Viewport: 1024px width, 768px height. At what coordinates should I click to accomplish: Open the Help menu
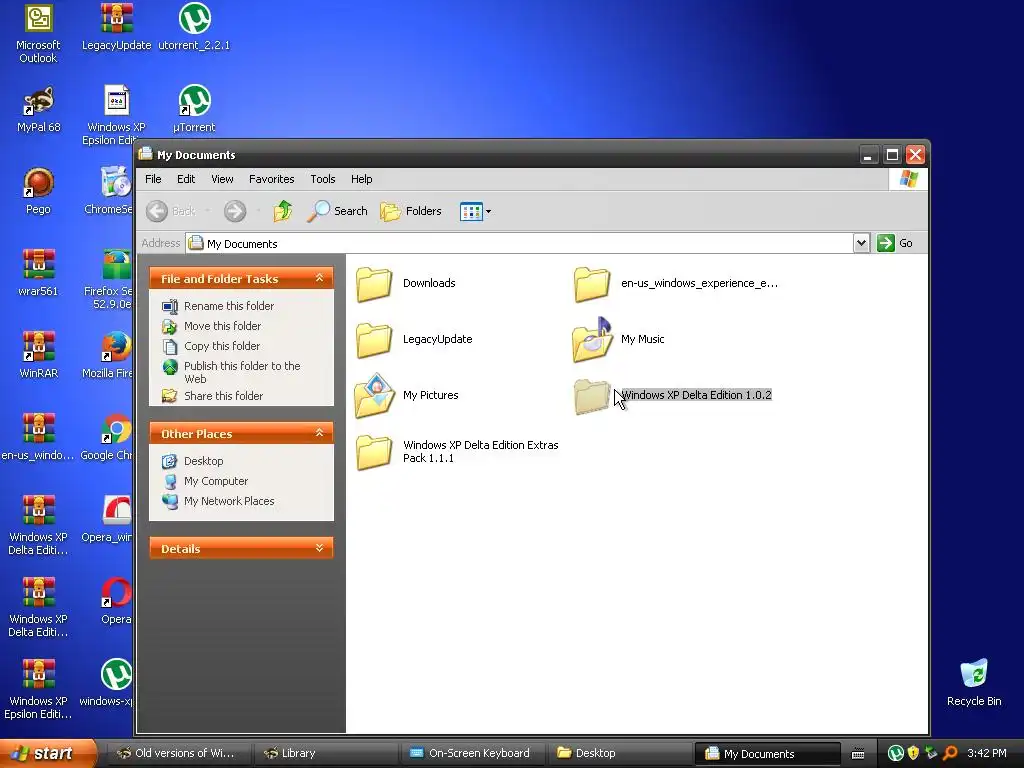(362, 179)
